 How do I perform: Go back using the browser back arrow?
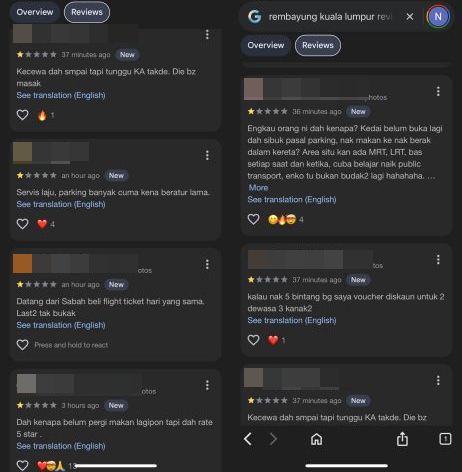(x=248, y=439)
